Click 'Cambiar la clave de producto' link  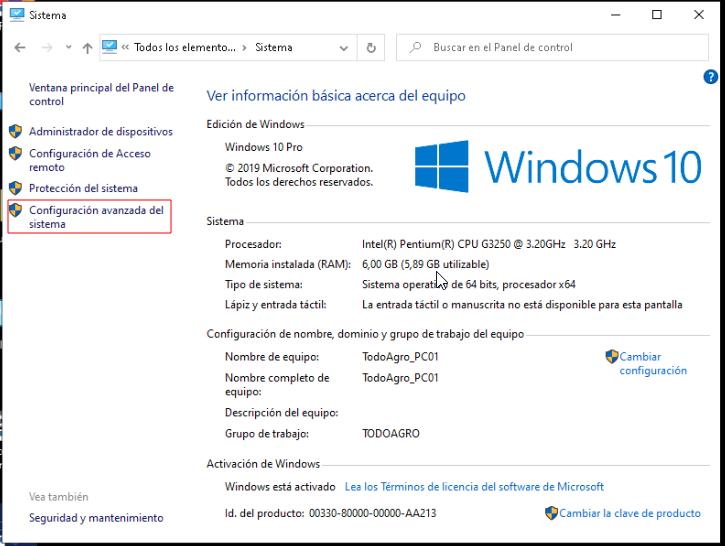(x=630, y=513)
